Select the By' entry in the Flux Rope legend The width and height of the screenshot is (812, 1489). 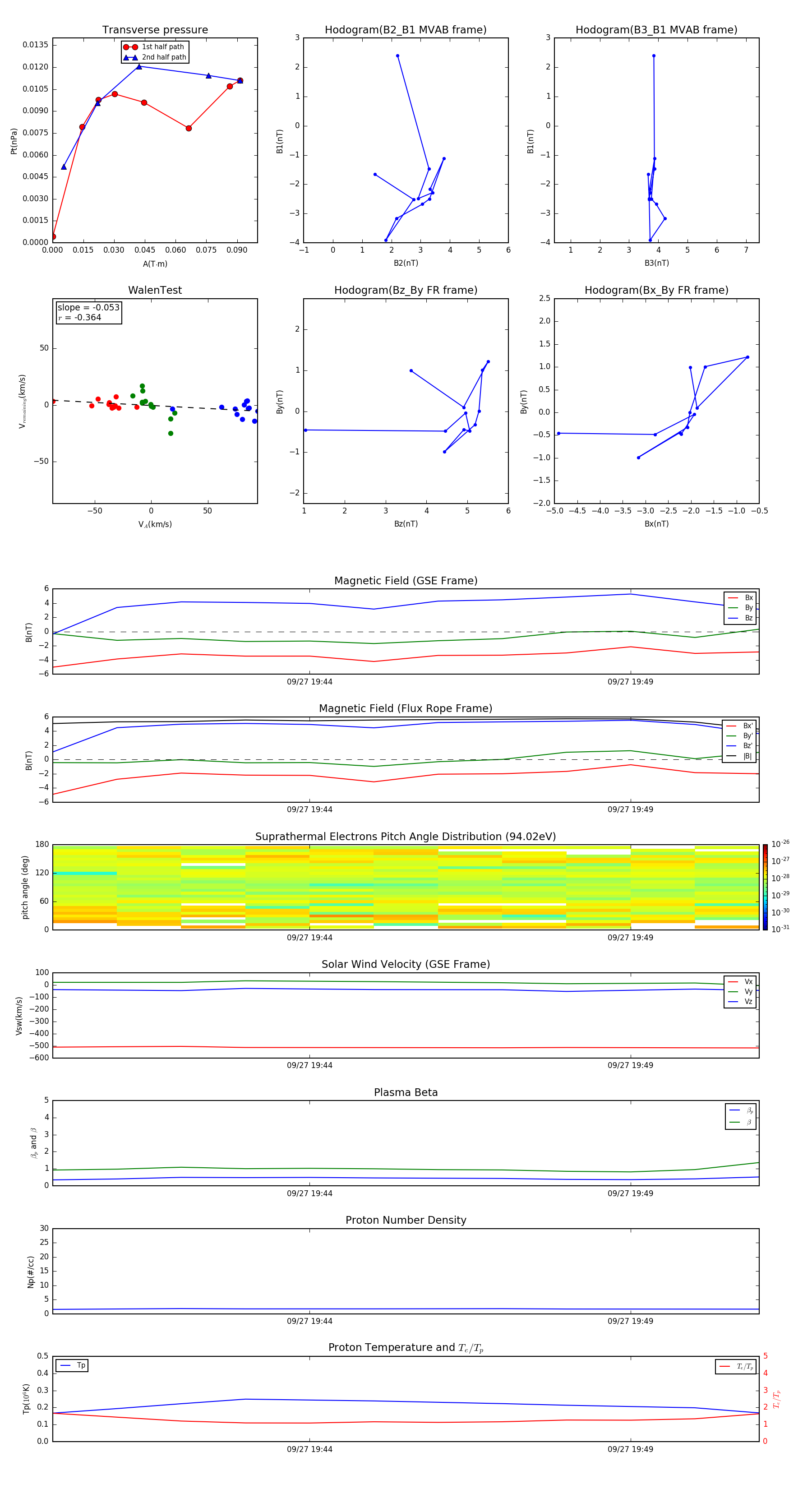click(x=739, y=736)
